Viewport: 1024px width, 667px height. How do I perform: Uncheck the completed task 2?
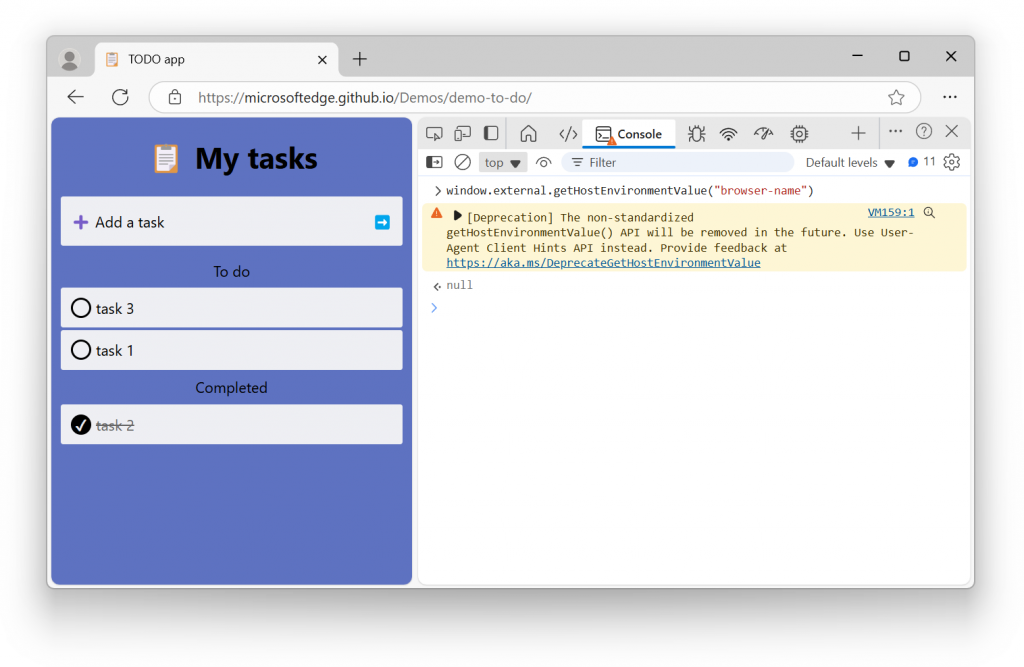coord(81,425)
